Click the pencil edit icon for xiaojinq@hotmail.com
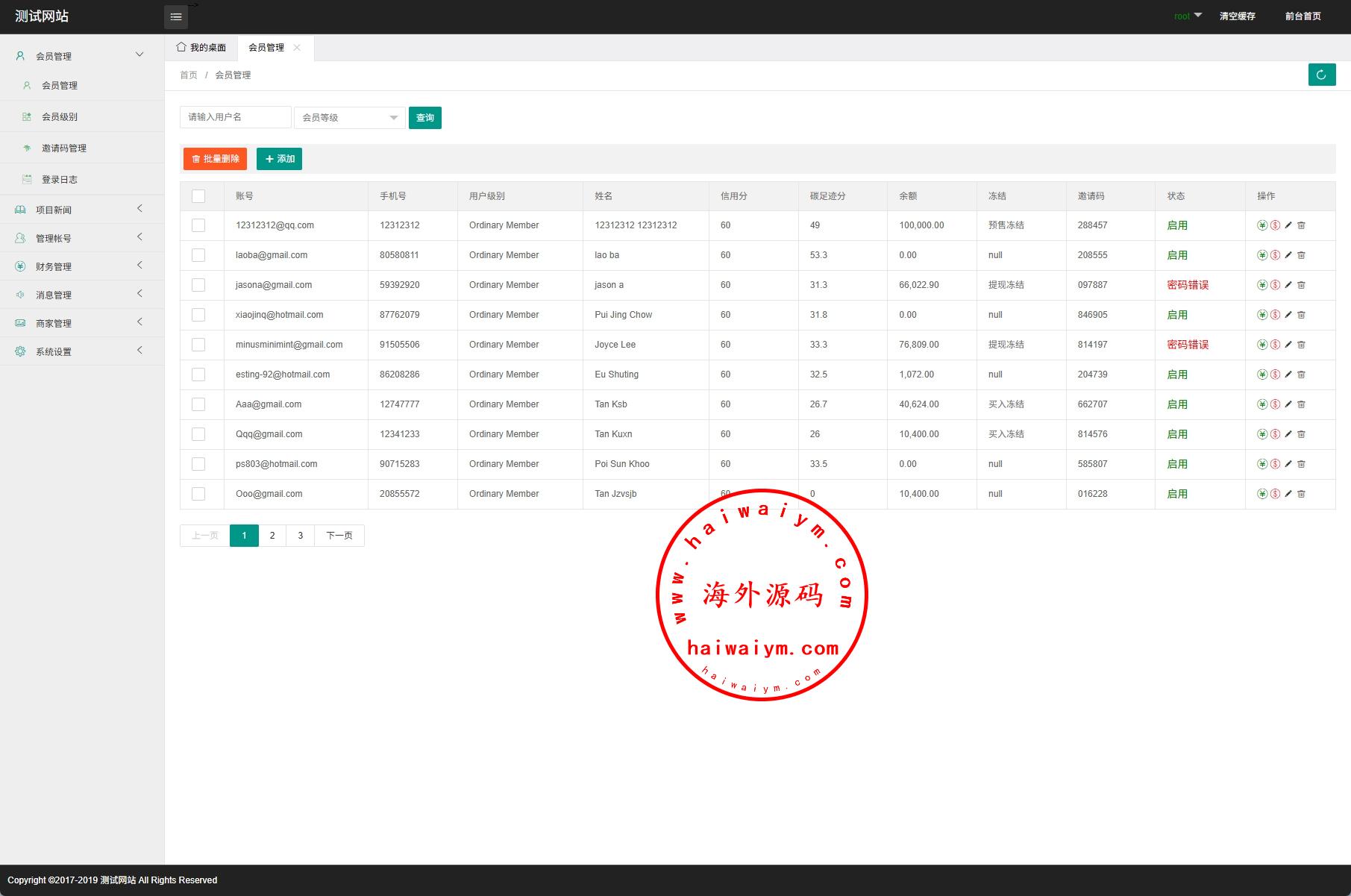 [x=1288, y=315]
